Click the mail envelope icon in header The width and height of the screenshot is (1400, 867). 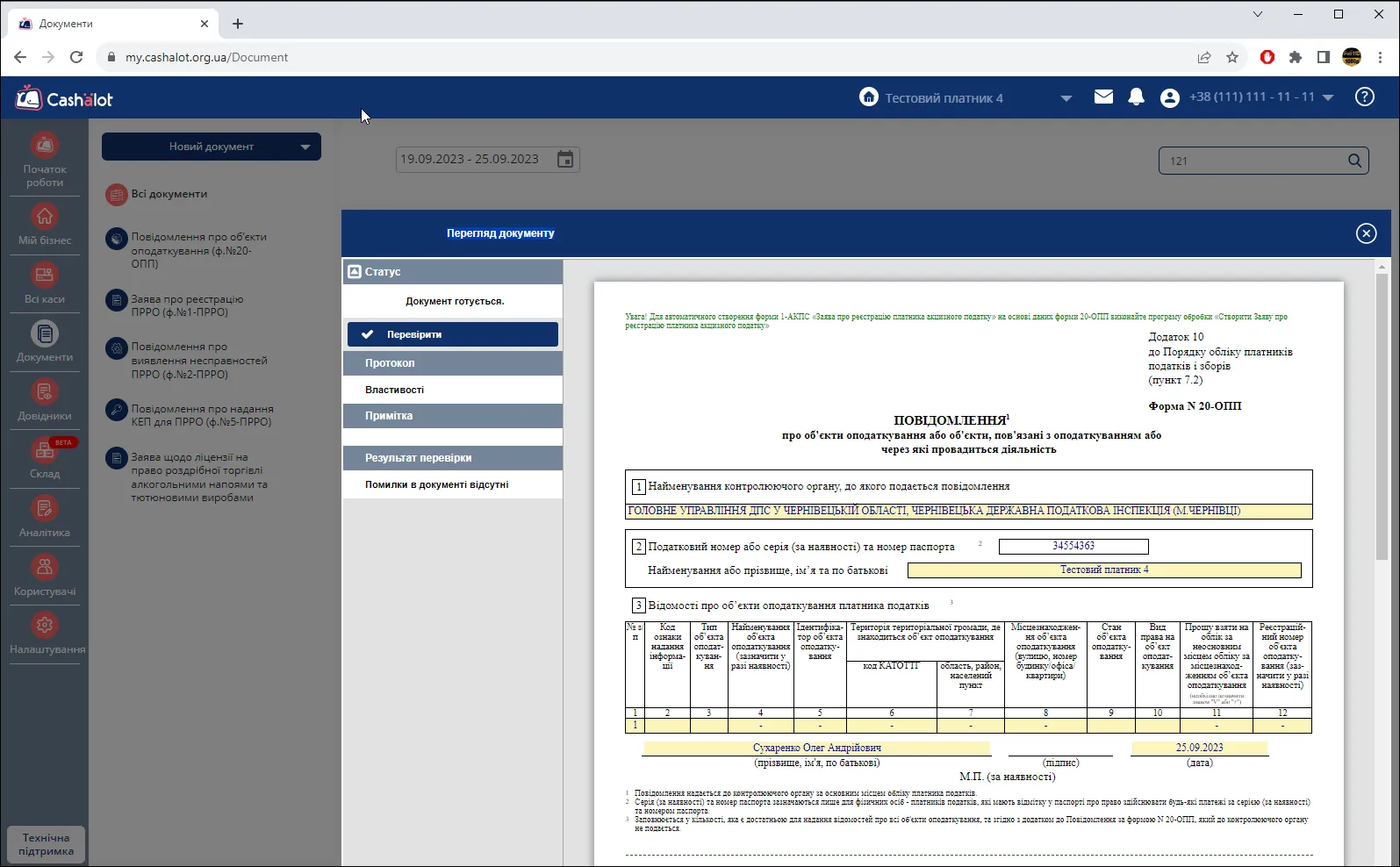coord(1103,97)
